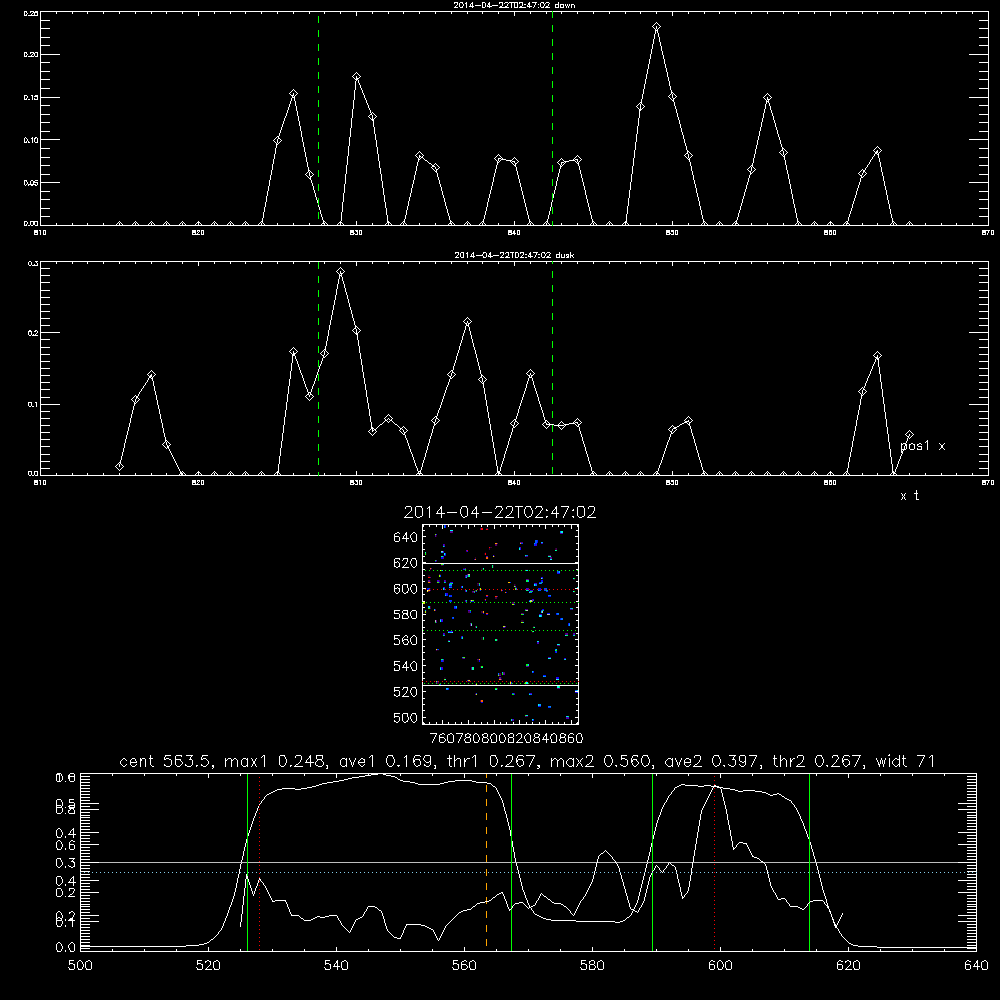This screenshot has height=1000, width=1000.
Task: Click the '640' x-axis label of bottom plot
Action: pos(976,966)
